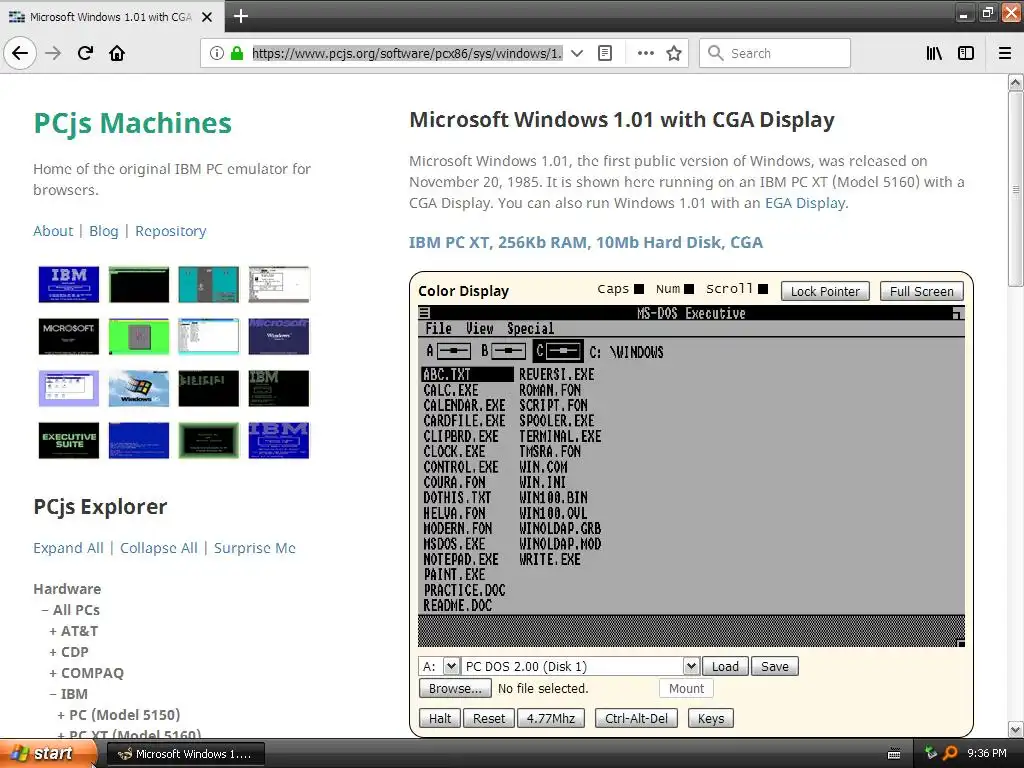Click the Ctrl-Alt-Del button
Image resolution: width=1024 pixels, height=768 pixels.
[636, 718]
